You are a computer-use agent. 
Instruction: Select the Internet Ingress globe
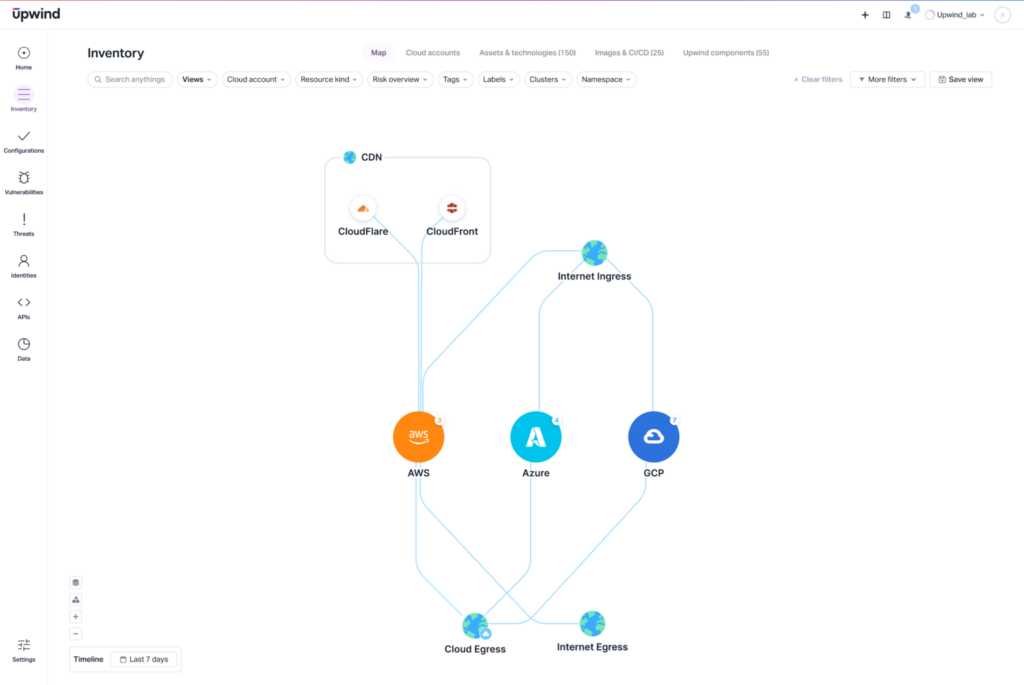coord(594,253)
